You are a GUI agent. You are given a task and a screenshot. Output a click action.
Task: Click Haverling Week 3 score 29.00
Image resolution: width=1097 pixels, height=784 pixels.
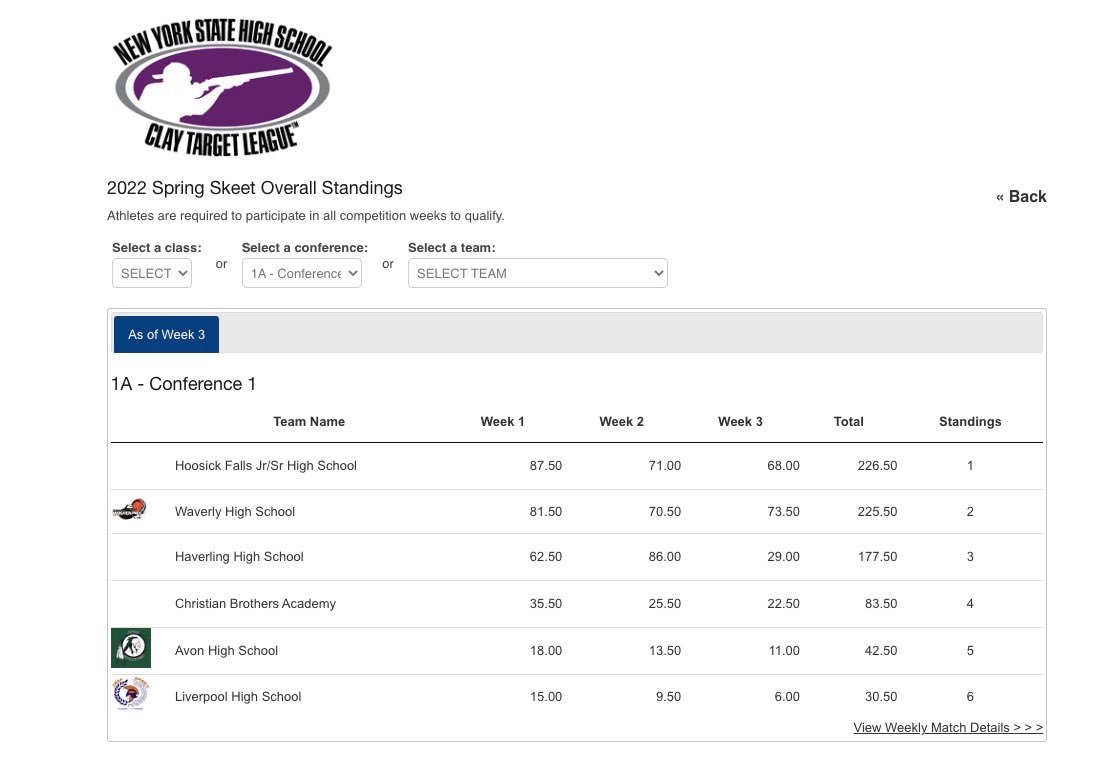(x=784, y=557)
